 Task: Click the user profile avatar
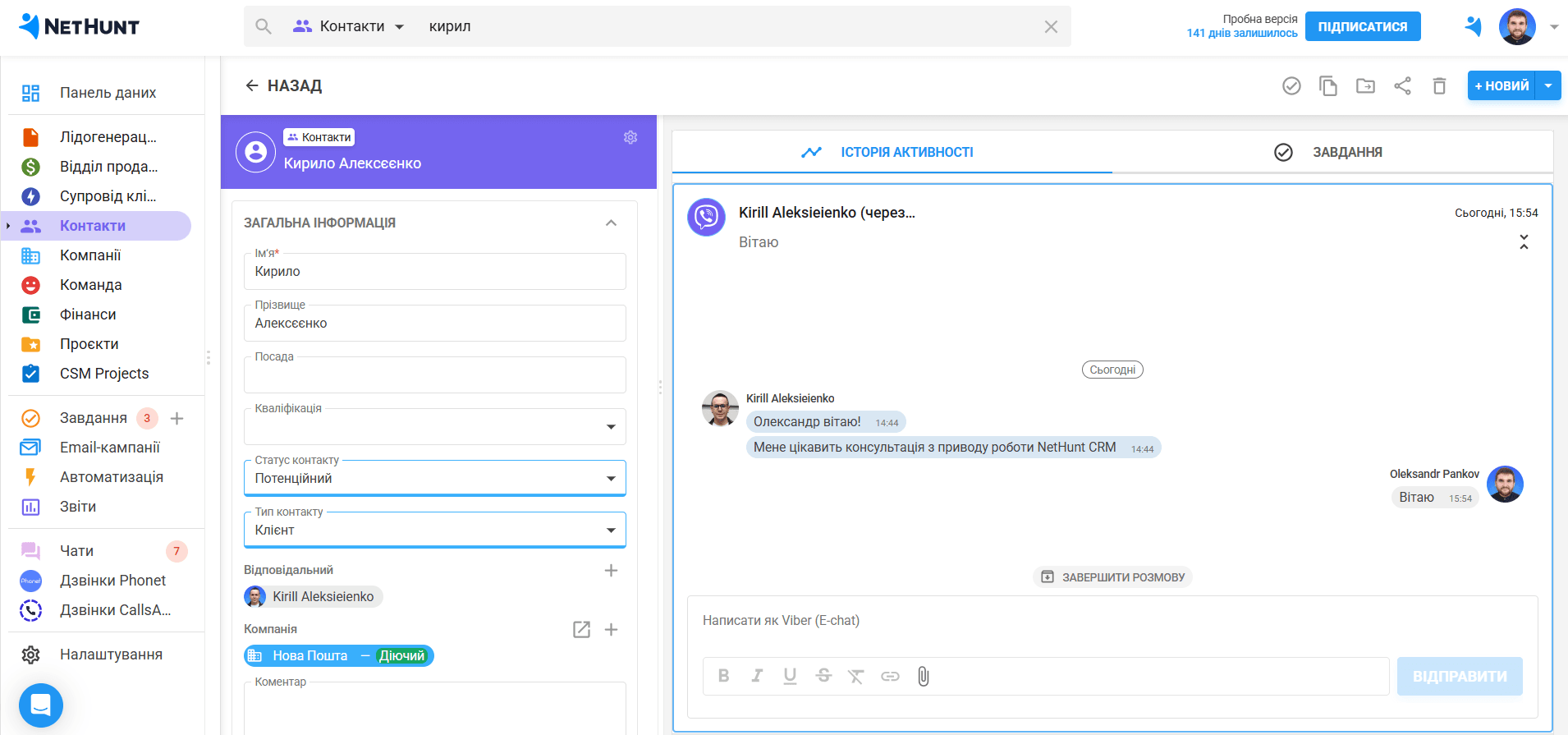point(1517,27)
